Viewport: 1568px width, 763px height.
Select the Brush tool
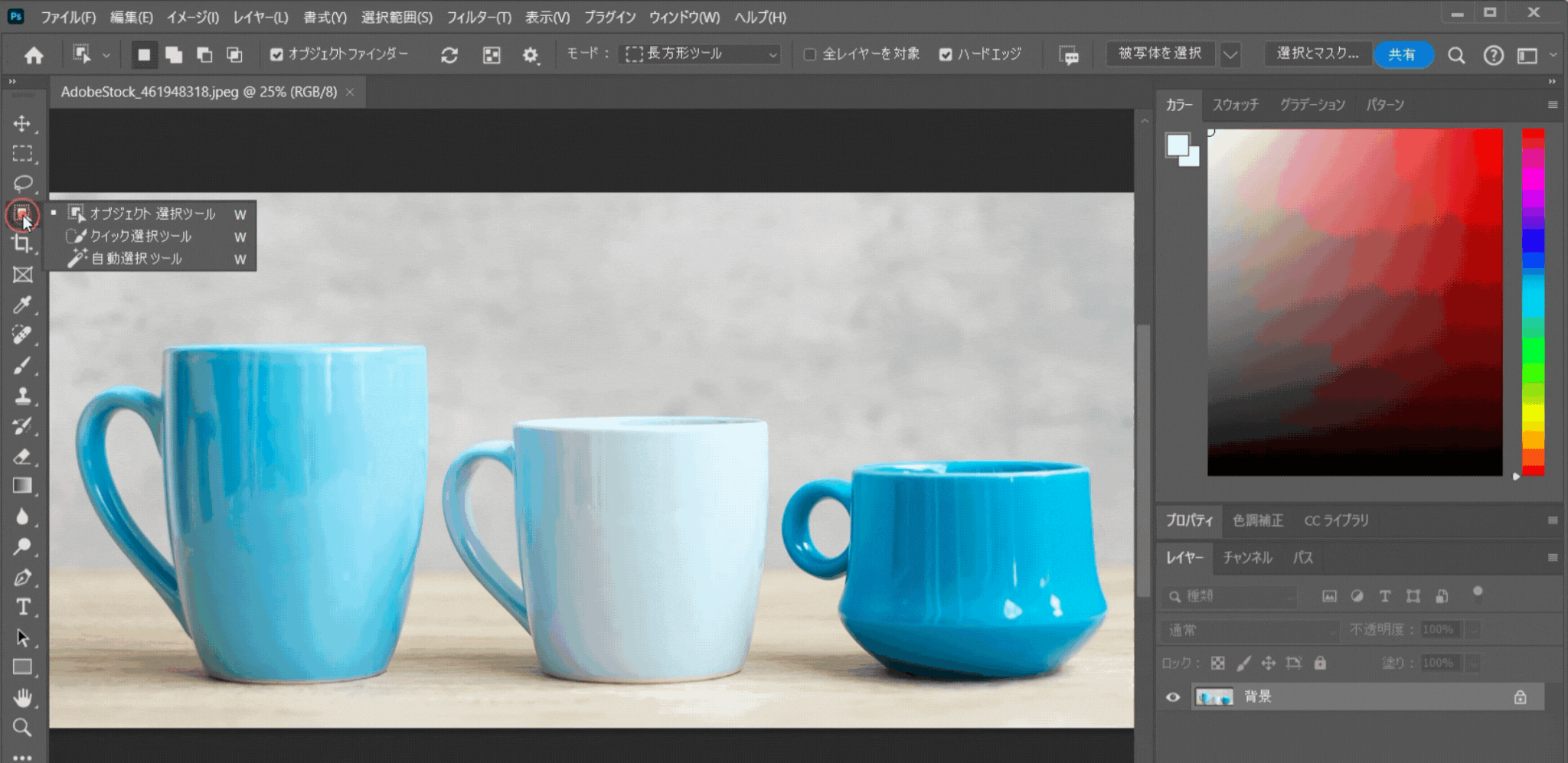[x=22, y=366]
